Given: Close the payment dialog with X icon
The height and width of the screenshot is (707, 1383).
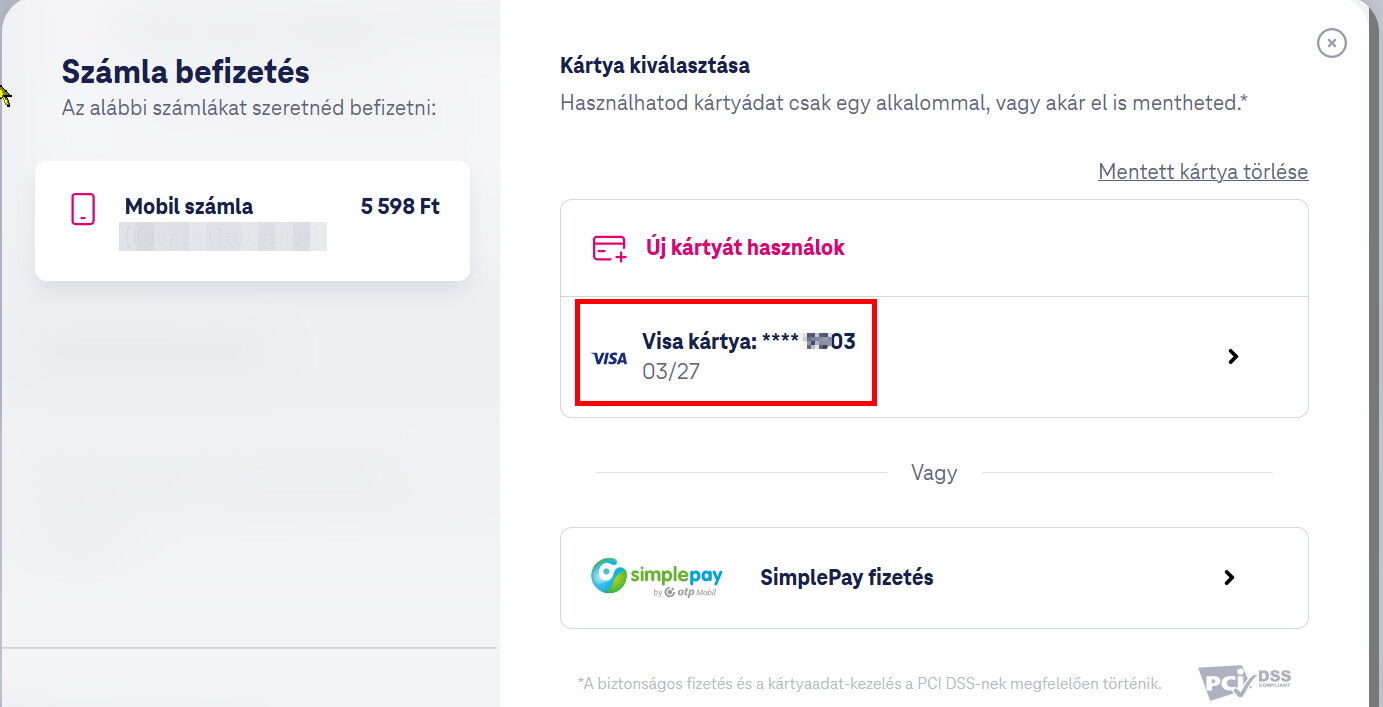Looking at the screenshot, I should tap(1331, 43).
